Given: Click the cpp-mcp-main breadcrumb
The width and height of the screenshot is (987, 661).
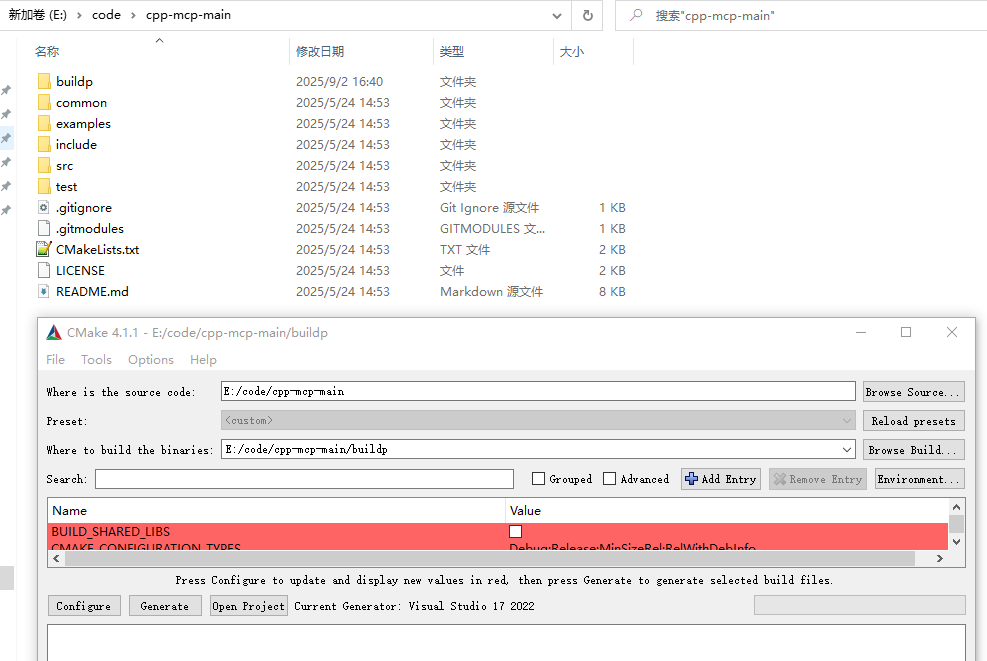Looking at the screenshot, I should tap(188, 15).
